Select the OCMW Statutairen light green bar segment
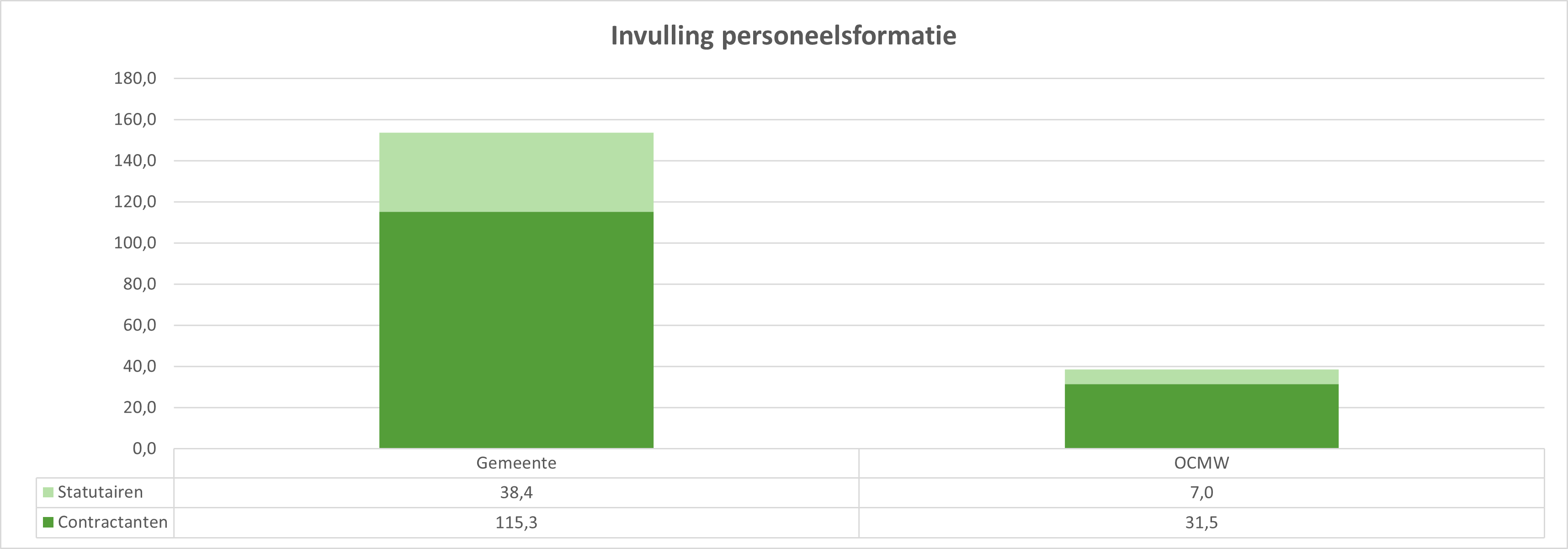This screenshot has height=549, width=1568. pos(1201,377)
